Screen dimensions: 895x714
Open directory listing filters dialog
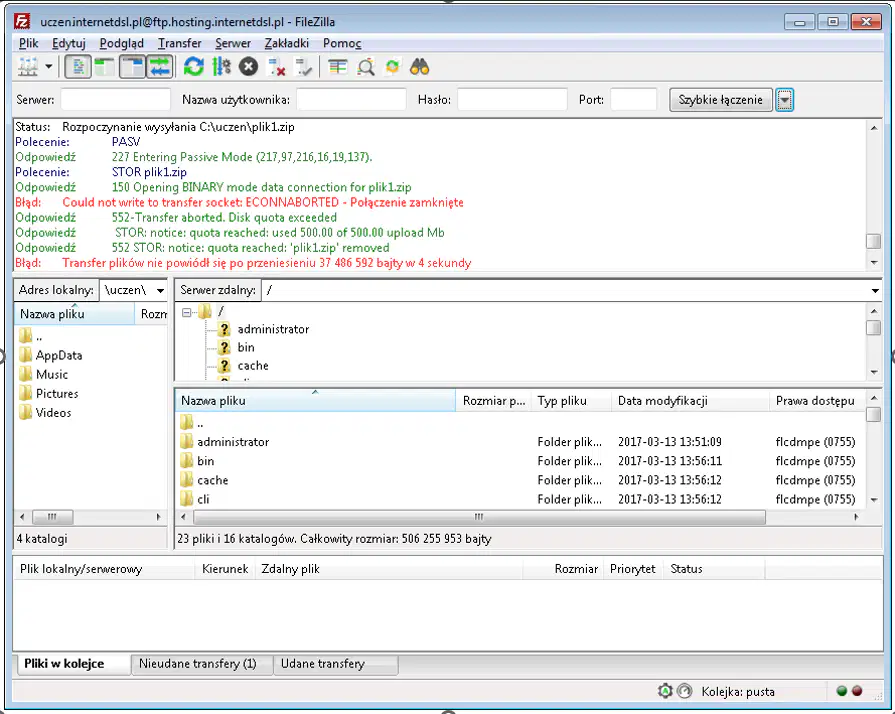coord(337,67)
